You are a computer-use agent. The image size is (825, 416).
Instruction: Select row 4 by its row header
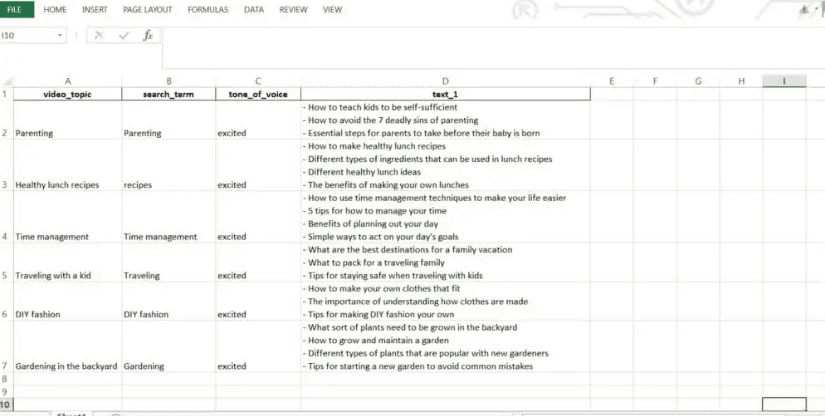point(6,237)
